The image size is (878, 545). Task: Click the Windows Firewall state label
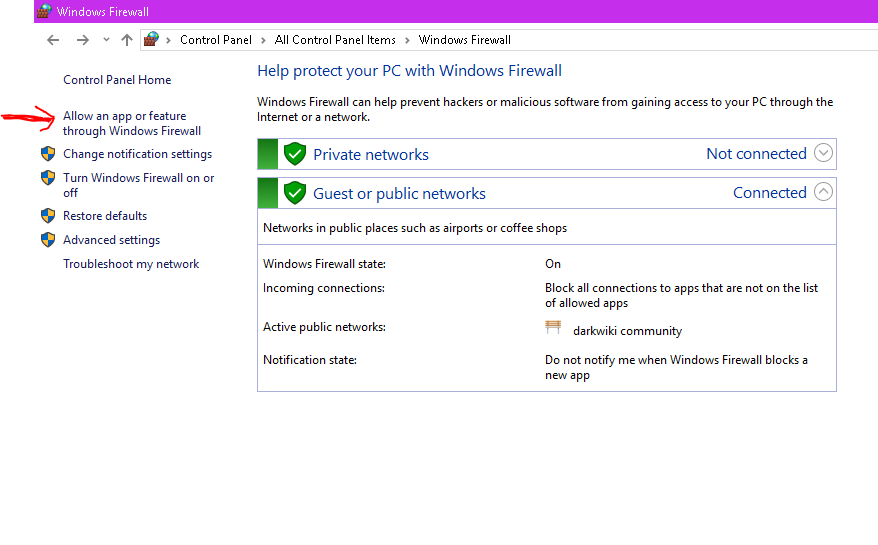click(x=324, y=264)
